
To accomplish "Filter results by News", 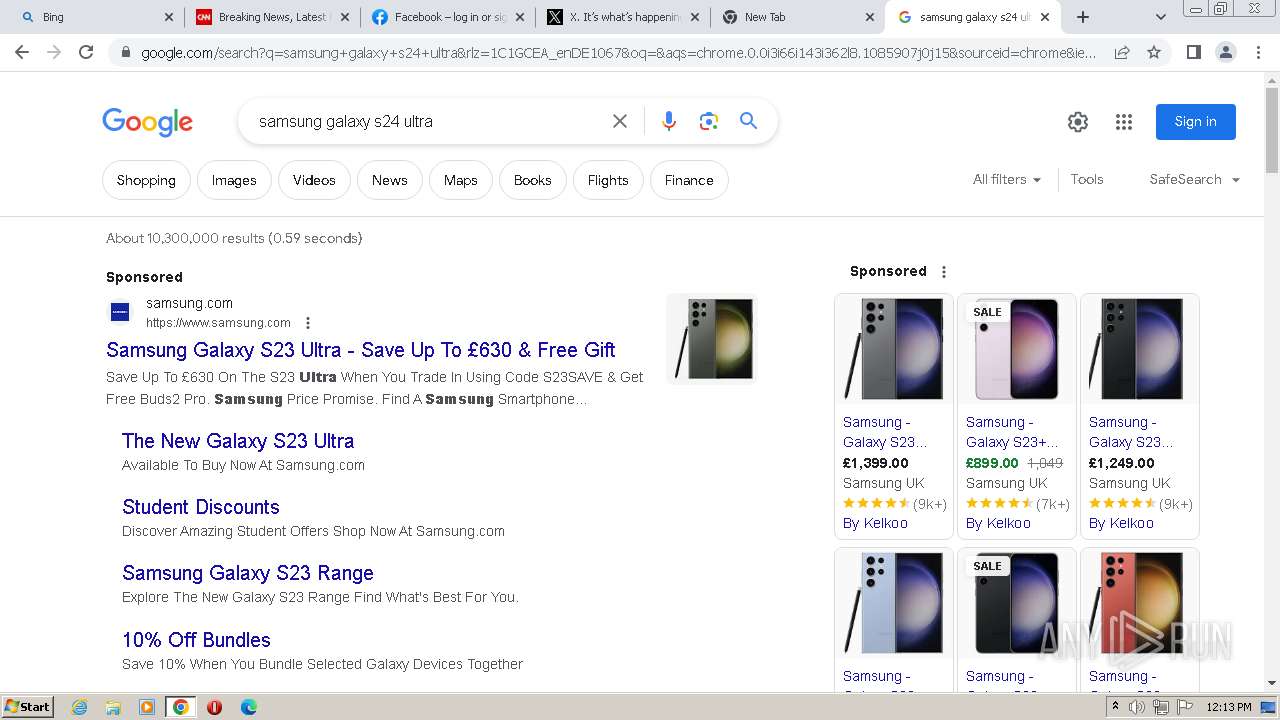I will coord(390,180).
